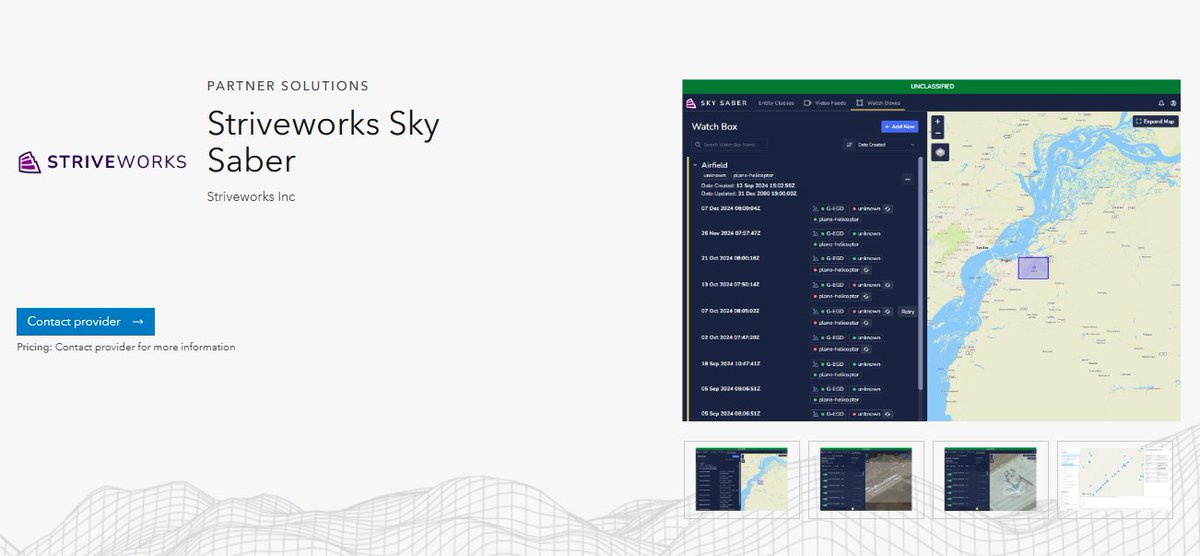The height and width of the screenshot is (556, 1200).
Task: Select the 07 Dec 2024 08:09:04Z entry
Action: pos(731,208)
